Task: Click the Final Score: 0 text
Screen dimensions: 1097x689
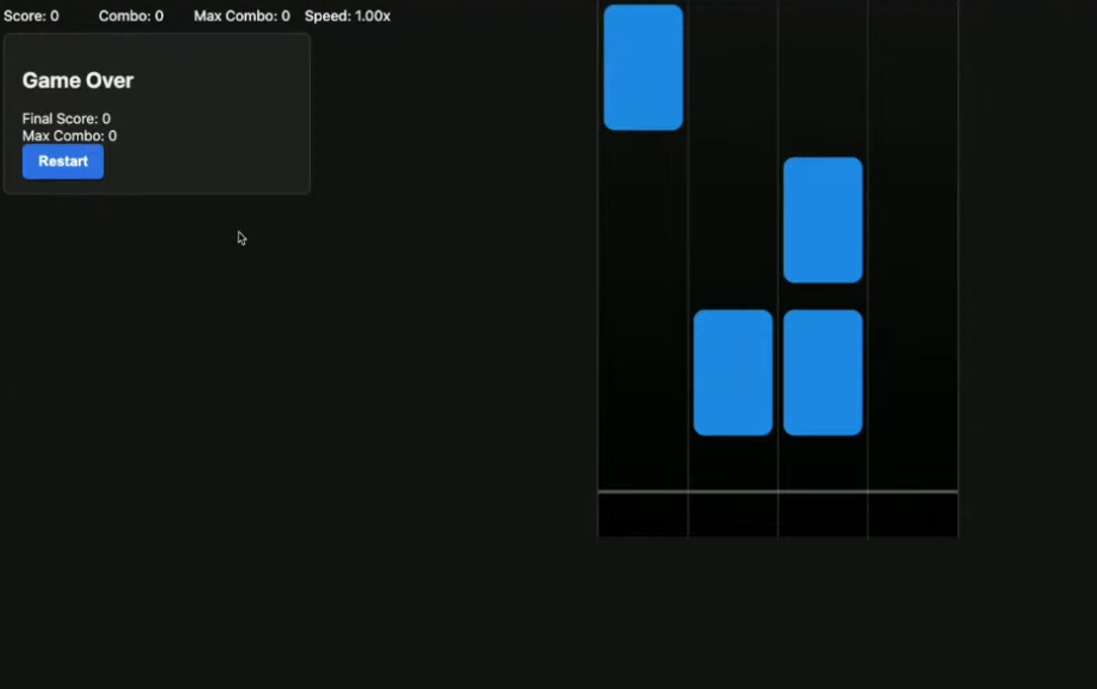Action: click(x=66, y=119)
